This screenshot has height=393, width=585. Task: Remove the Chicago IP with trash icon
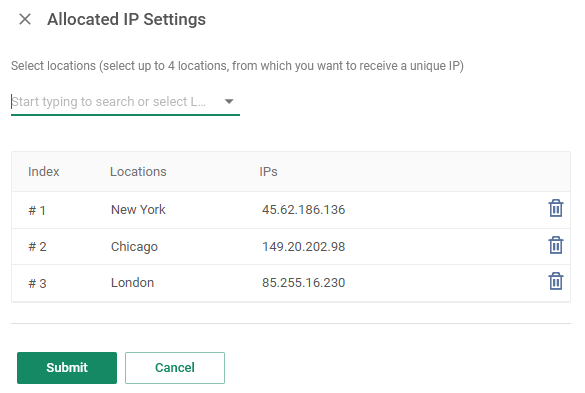[556, 245]
